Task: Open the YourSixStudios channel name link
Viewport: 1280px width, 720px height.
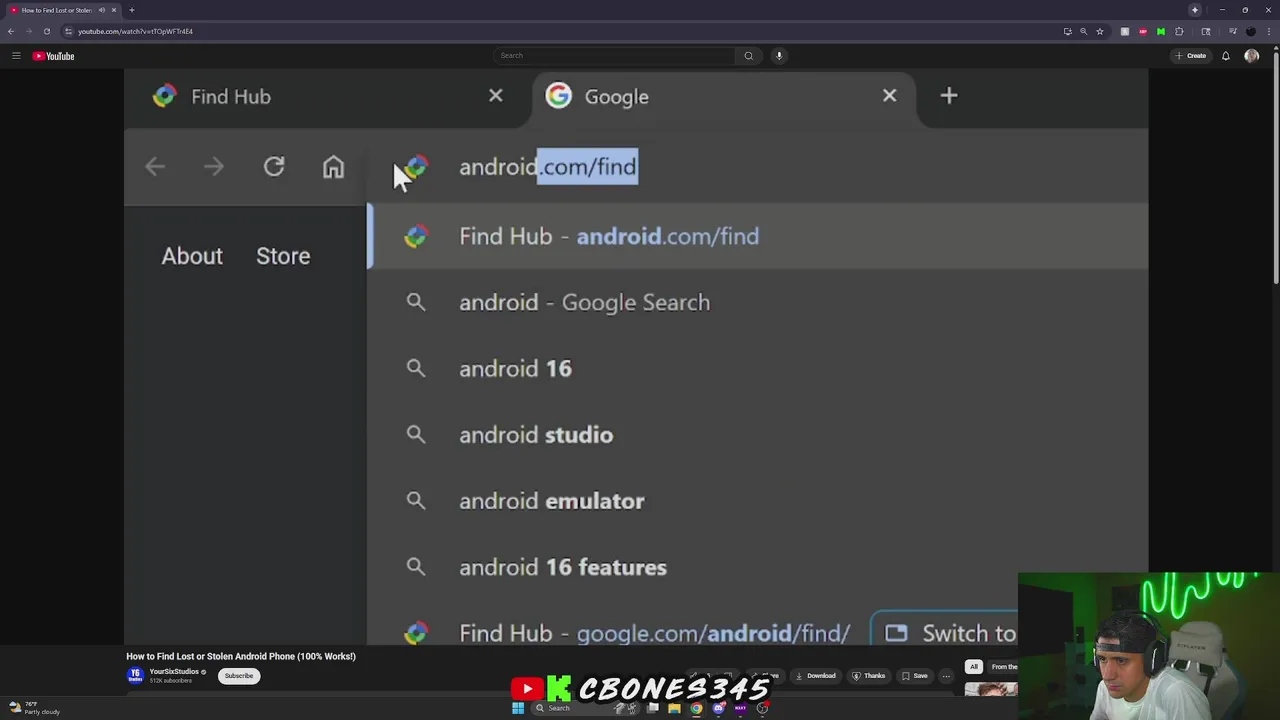Action: (x=174, y=672)
